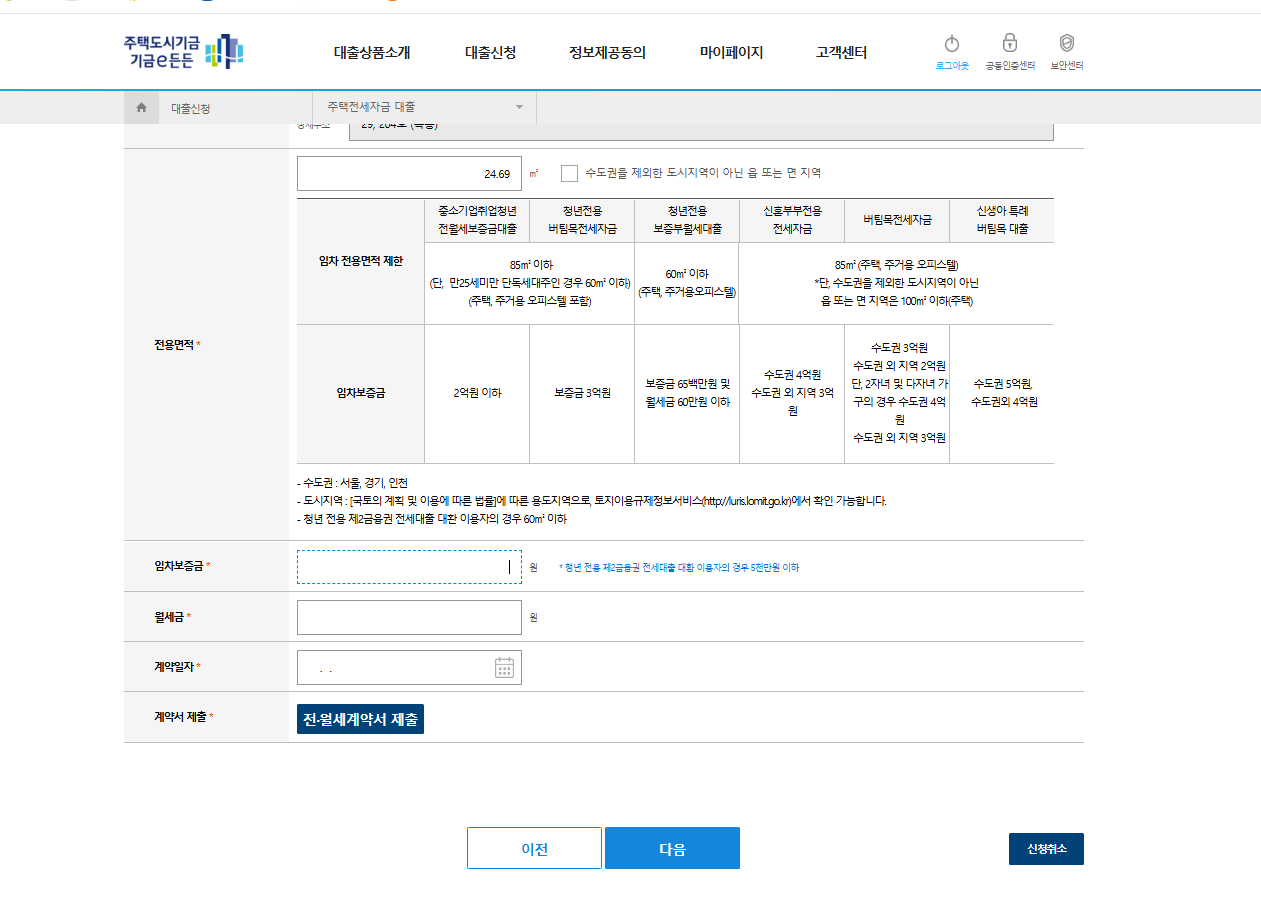Click the 계약일자 date input
1261x915 pixels.
[x=409, y=667]
